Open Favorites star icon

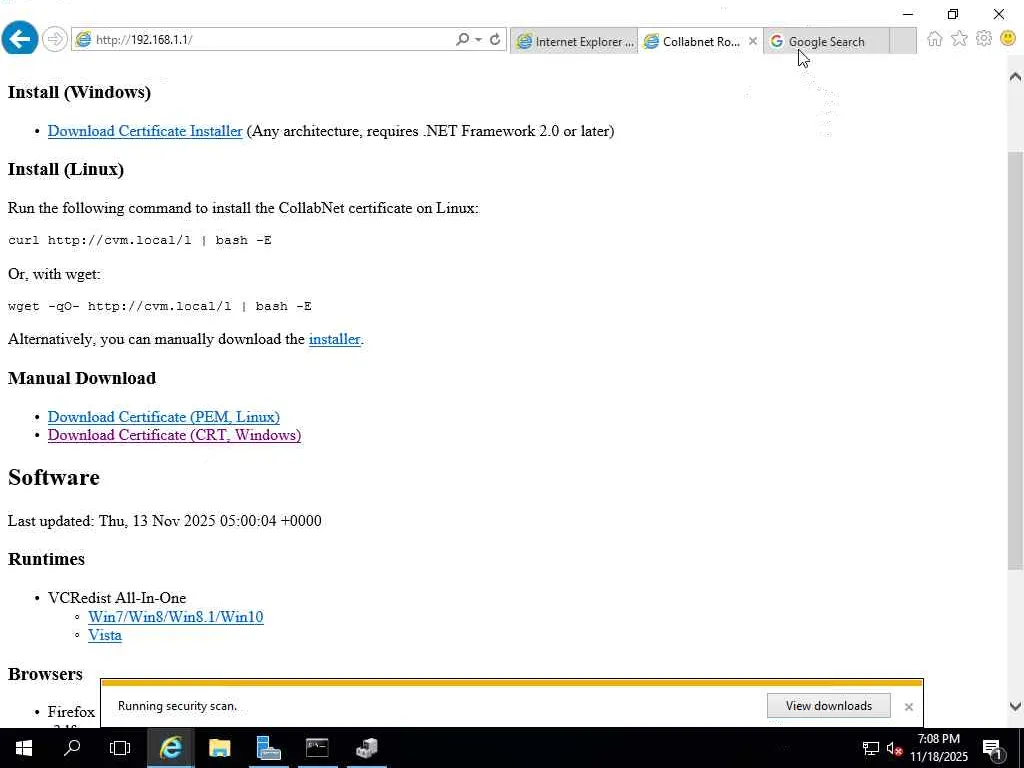(x=959, y=39)
